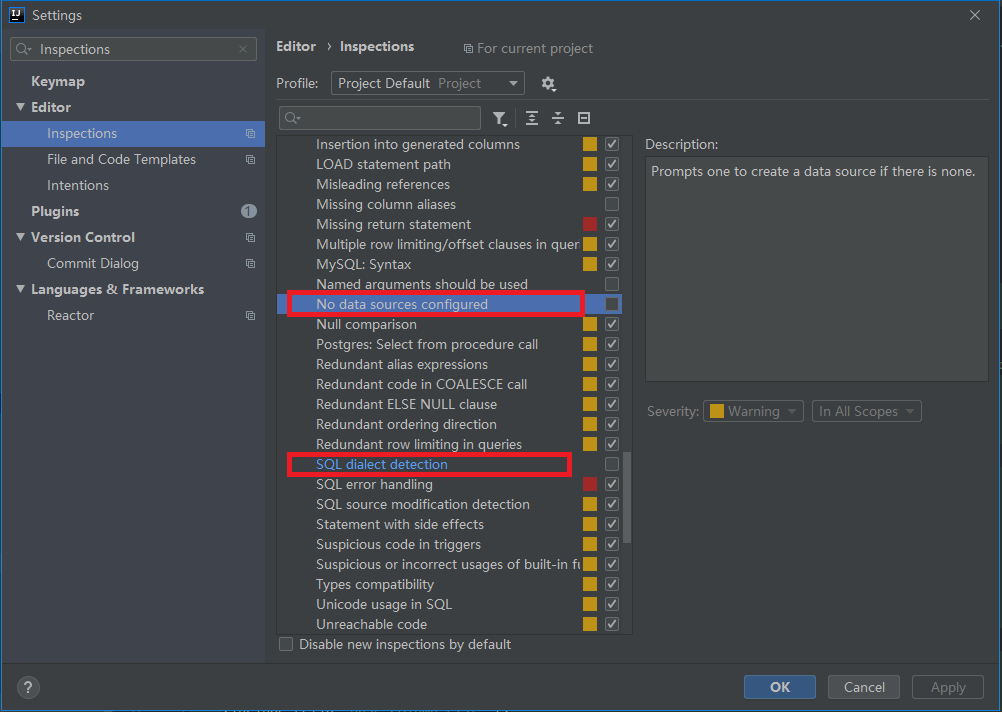
Task: Collapse the Languages & Frameworks section
Action: pos(20,289)
